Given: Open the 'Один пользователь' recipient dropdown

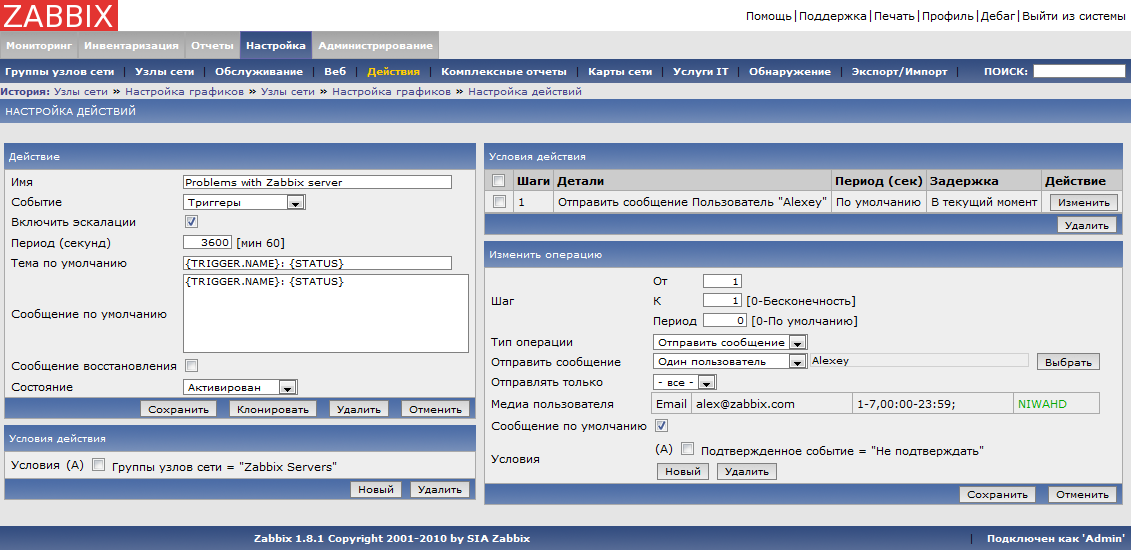Looking at the screenshot, I should pos(730,361).
